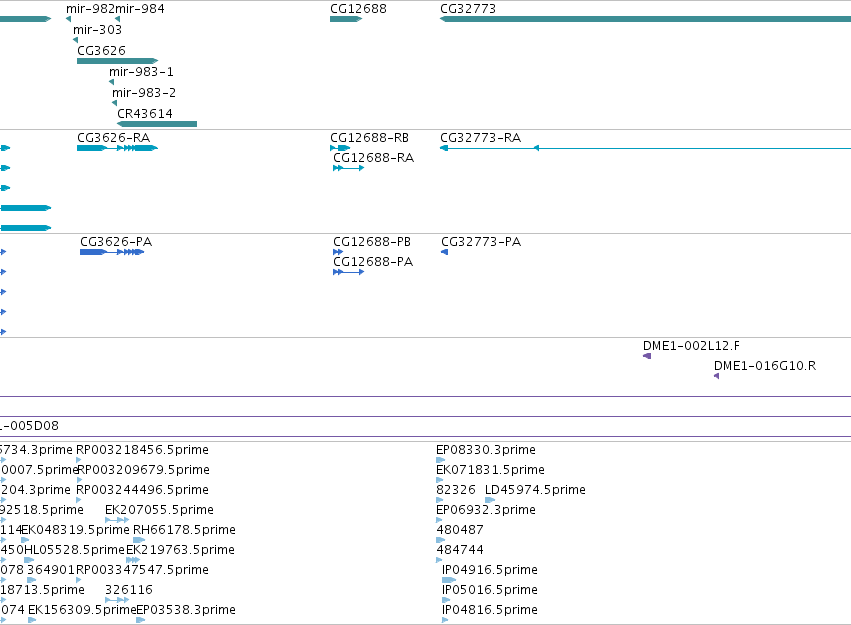
Task: Select the DME1-016G10.R purple marker
Action: pos(716,376)
